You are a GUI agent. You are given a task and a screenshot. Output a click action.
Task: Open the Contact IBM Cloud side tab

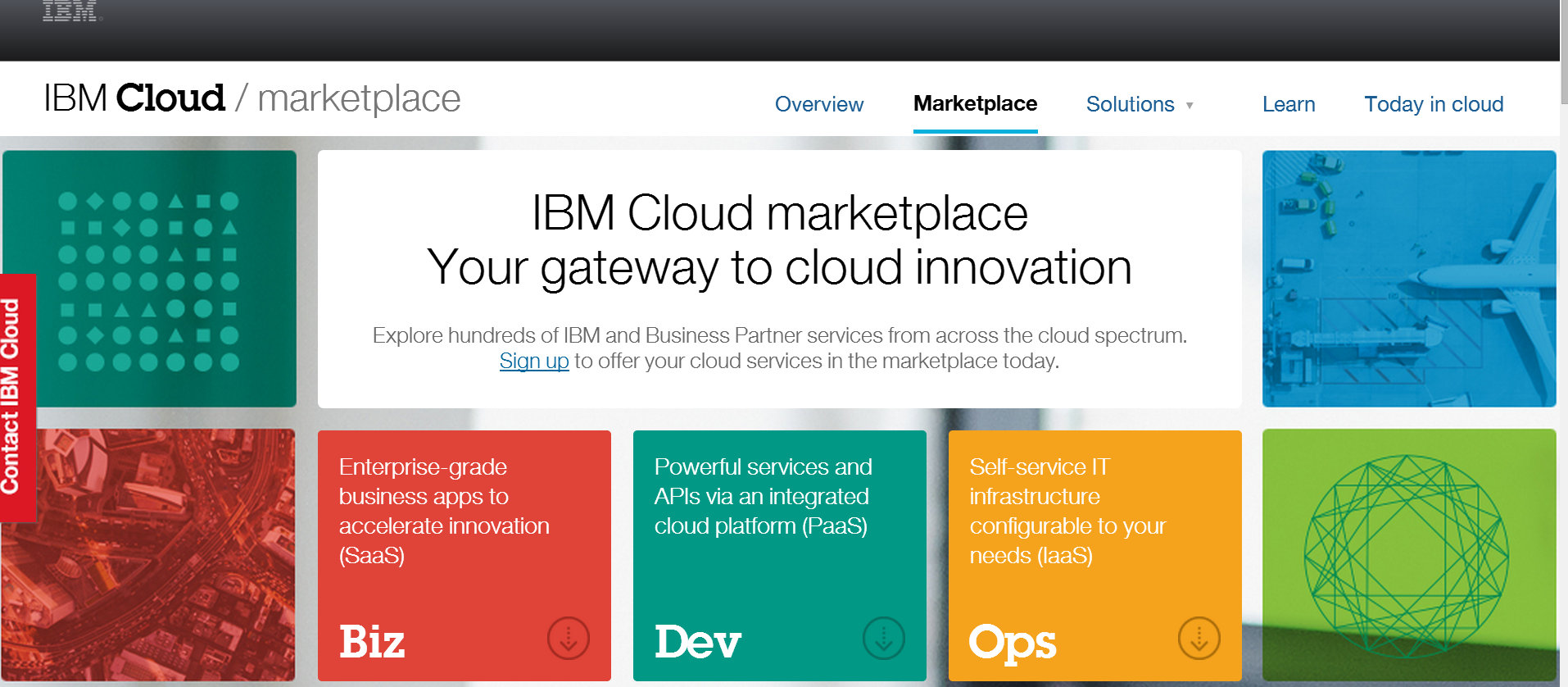point(15,398)
